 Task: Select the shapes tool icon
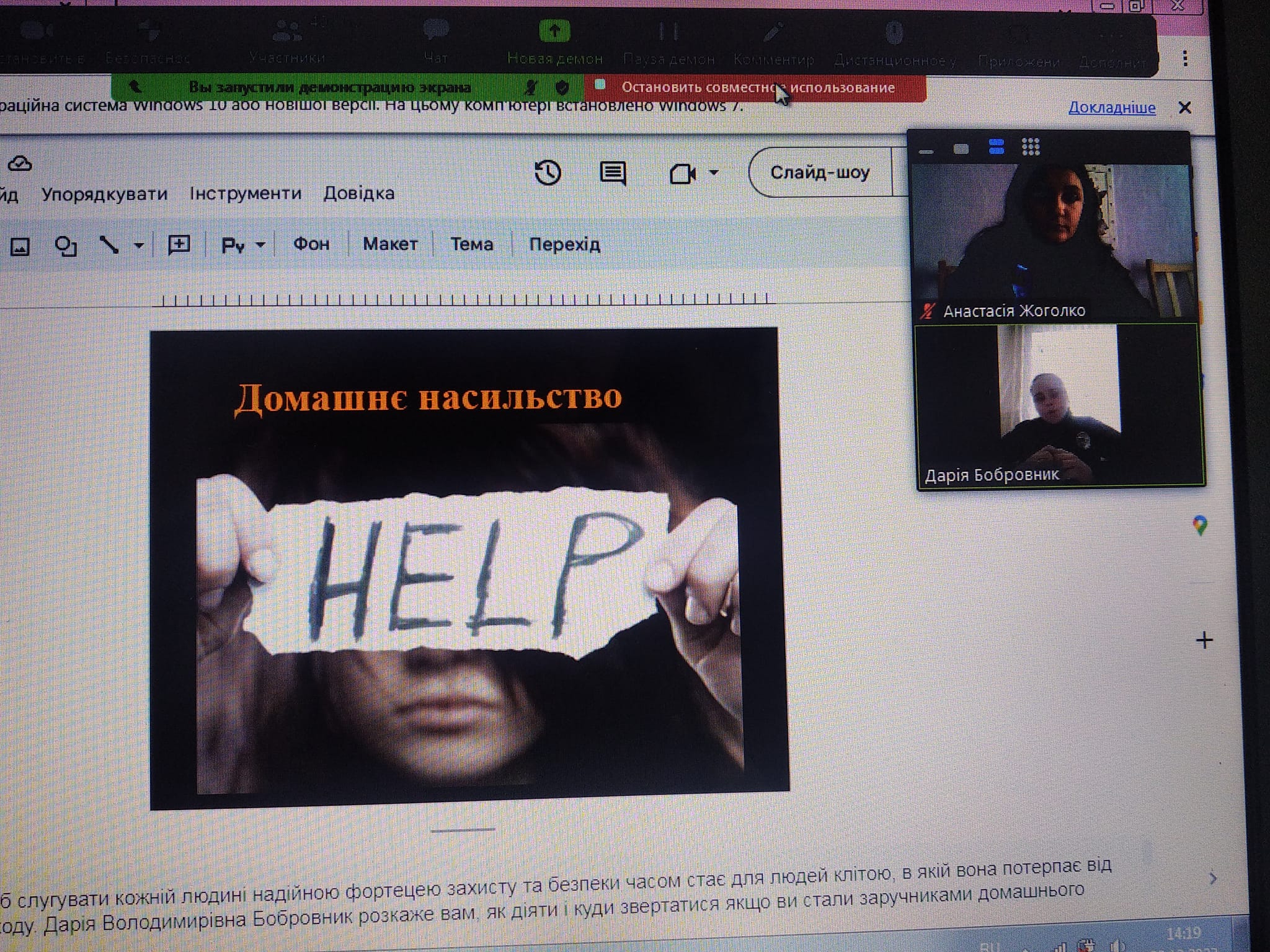tap(65, 246)
